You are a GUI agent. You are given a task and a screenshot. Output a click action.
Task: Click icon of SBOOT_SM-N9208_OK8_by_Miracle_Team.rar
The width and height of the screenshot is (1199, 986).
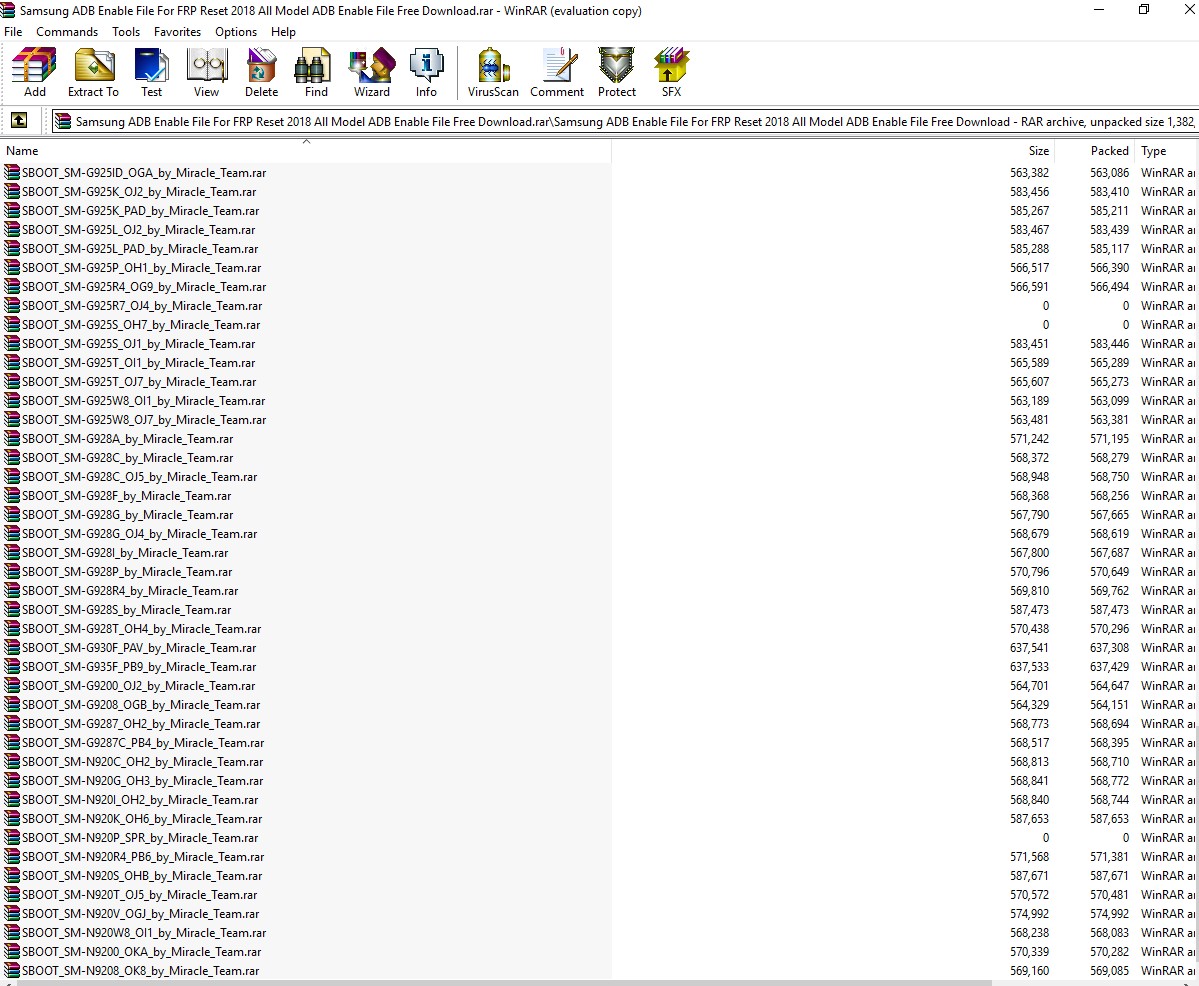tap(12, 971)
